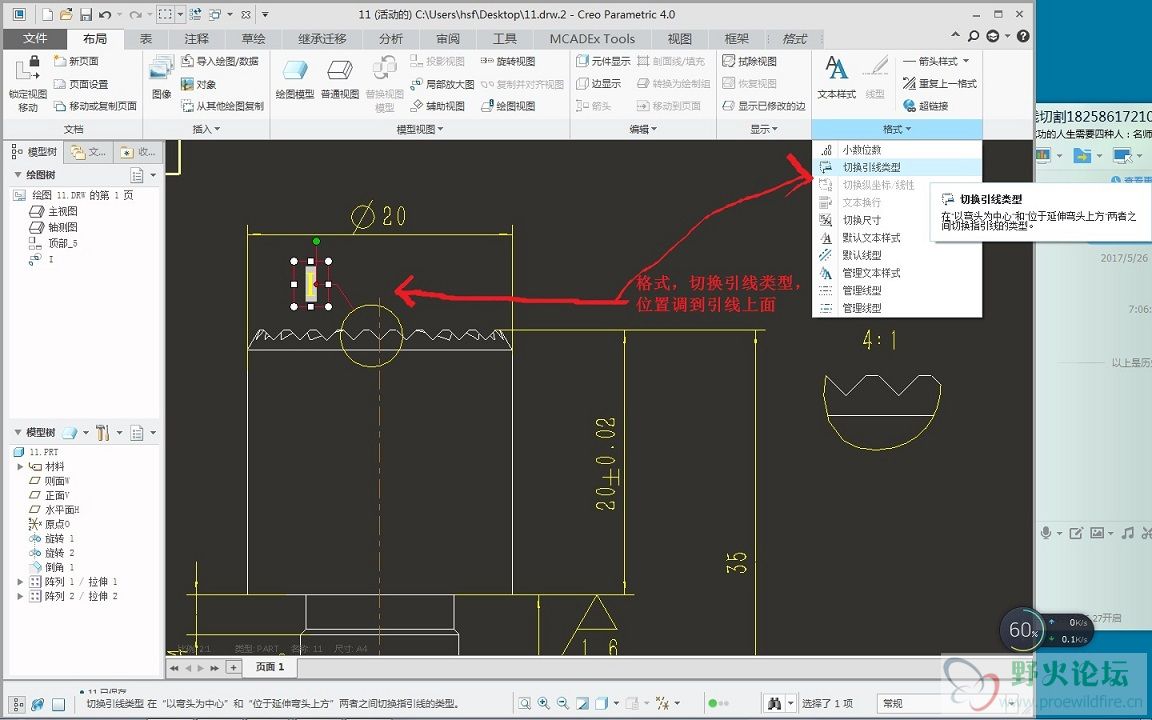Click the tree tool settings hammer icon
This screenshot has height=720, width=1152.
102,433
